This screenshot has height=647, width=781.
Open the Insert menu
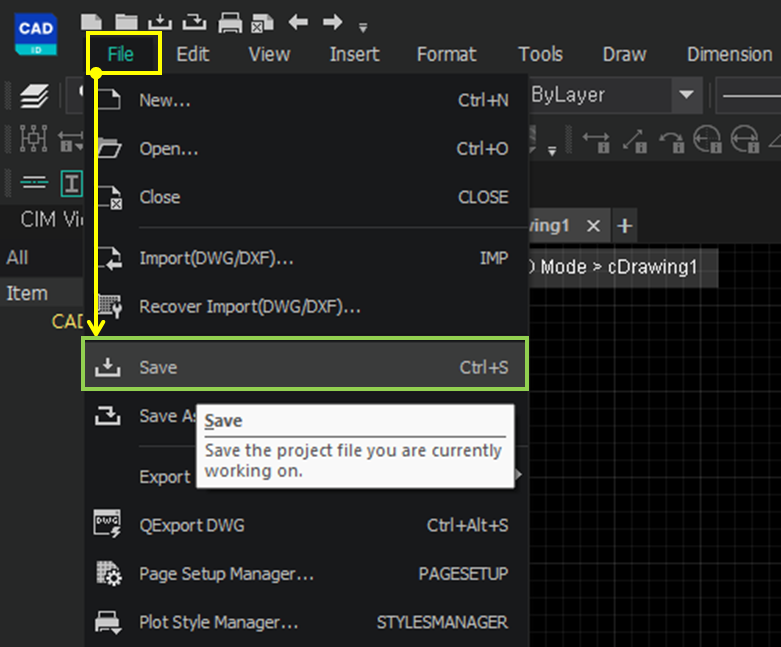354,54
